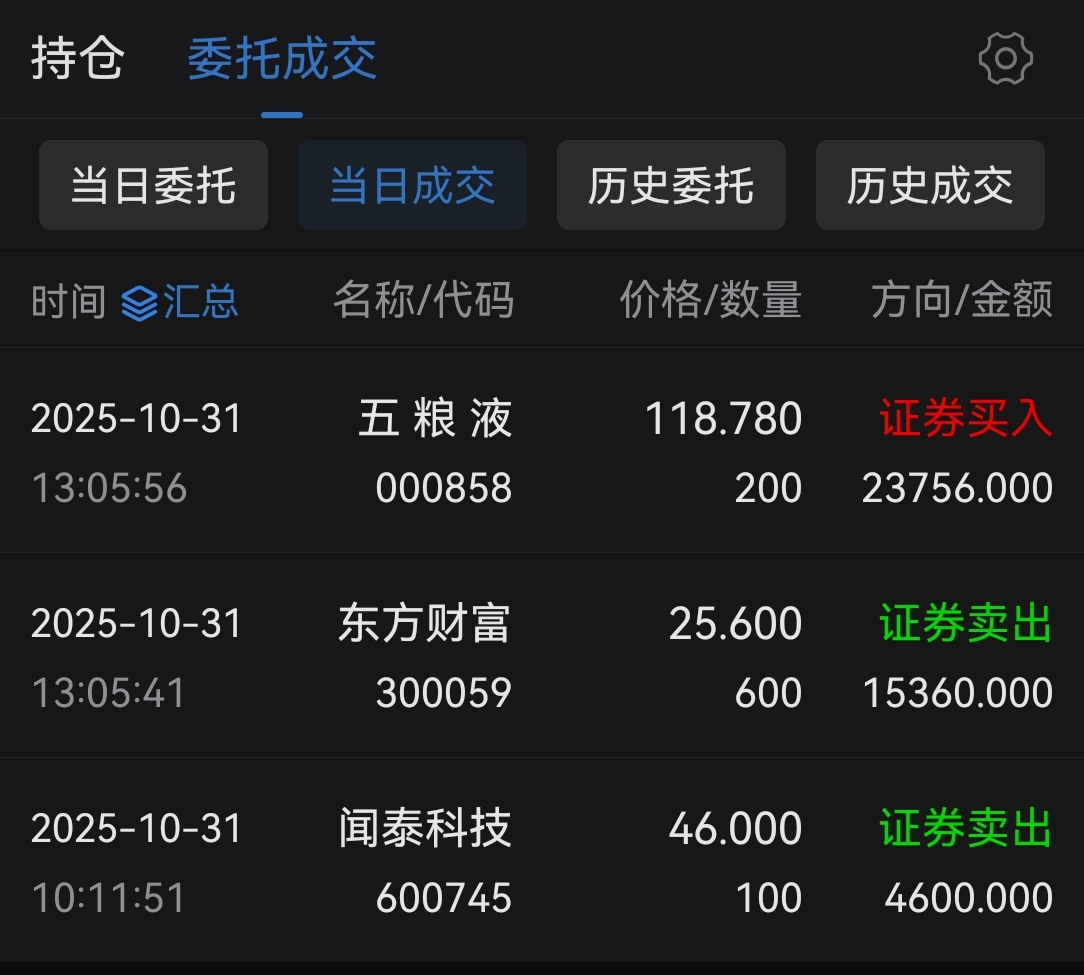Select stock code 600745
The width and height of the screenshot is (1084, 975).
[444, 898]
